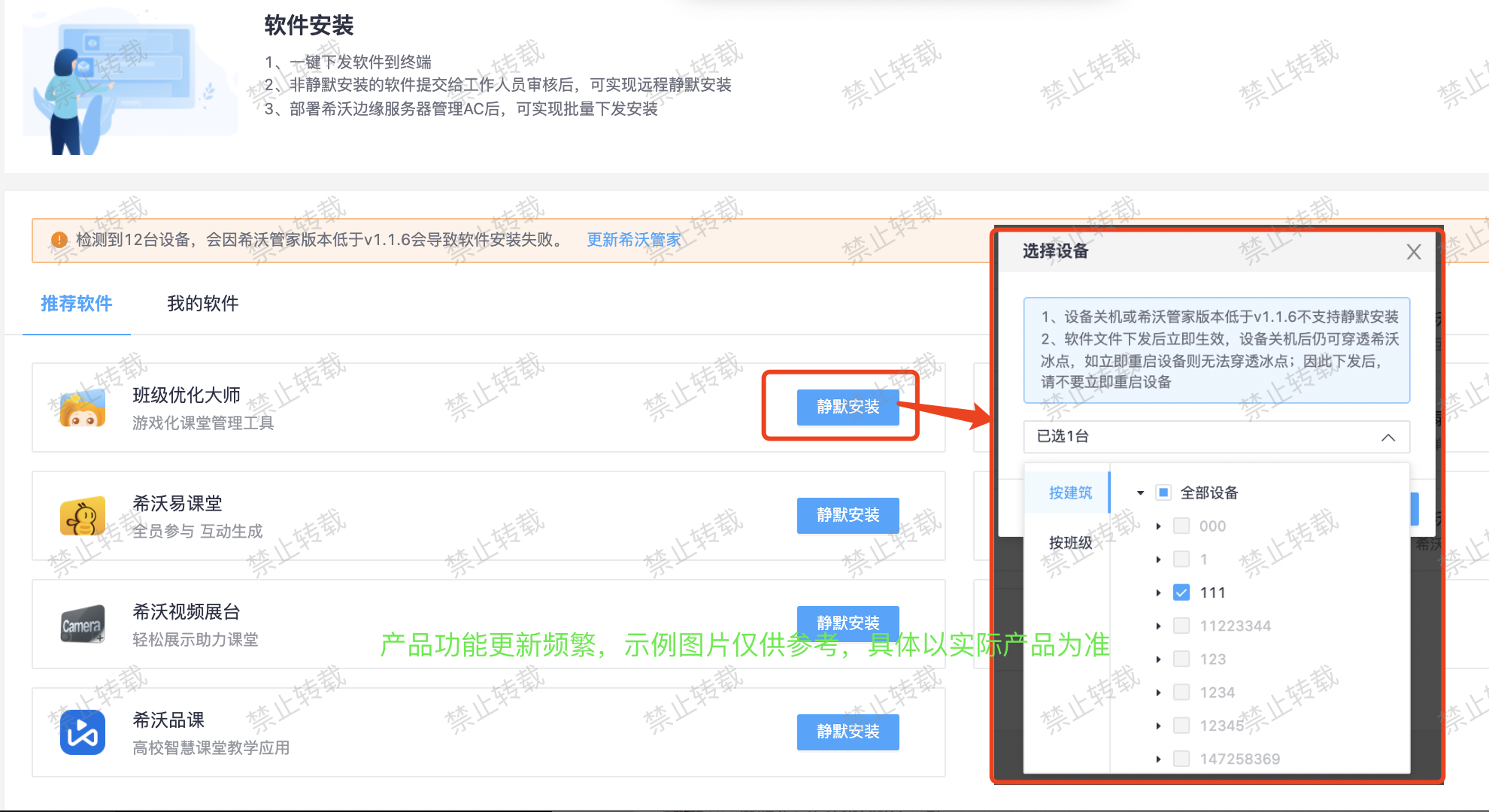Click the 希沃易课堂 app icon
This screenshot has height=812, width=1489.
[83, 517]
